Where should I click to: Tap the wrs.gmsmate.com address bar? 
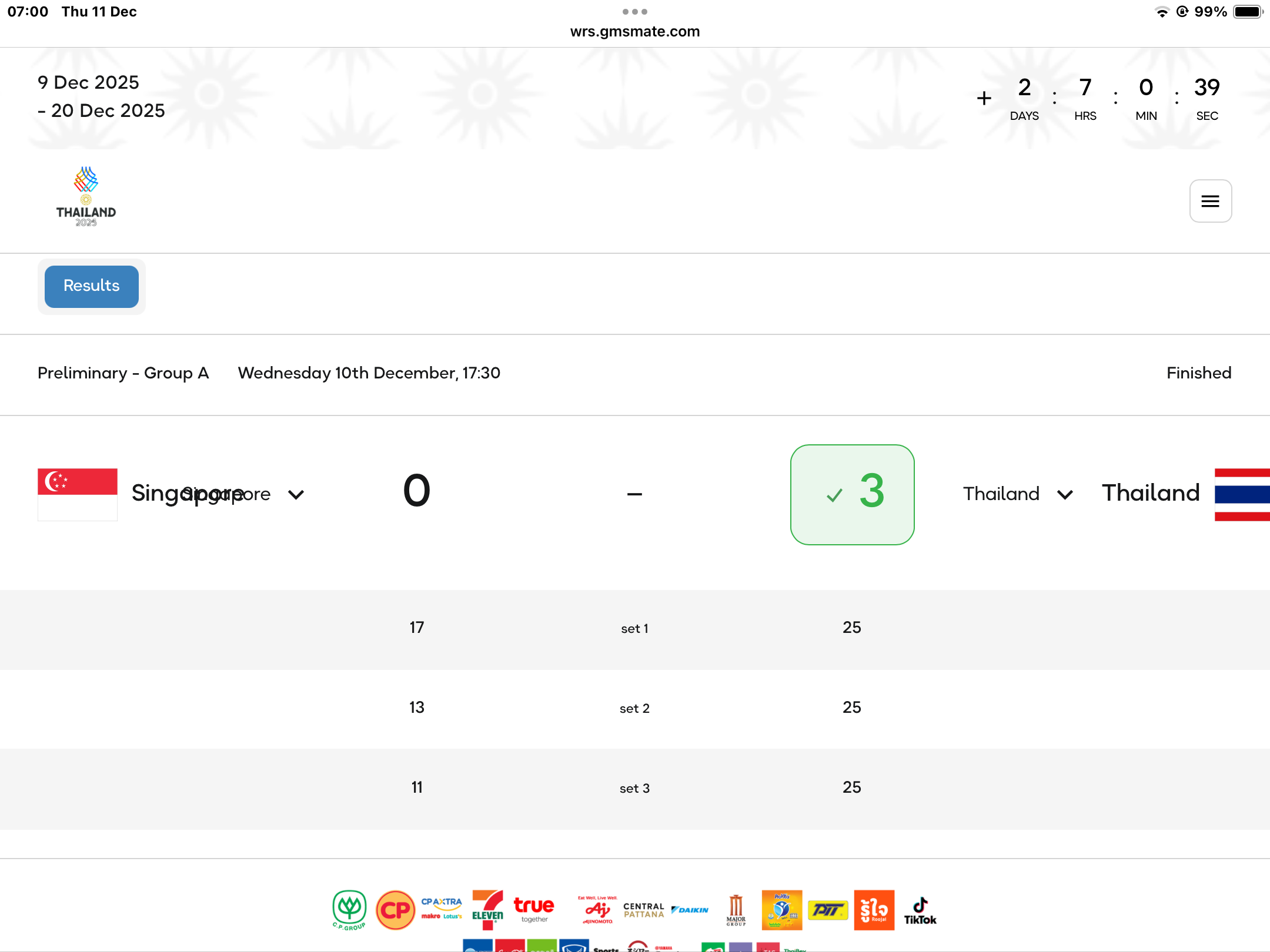coord(635,31)
